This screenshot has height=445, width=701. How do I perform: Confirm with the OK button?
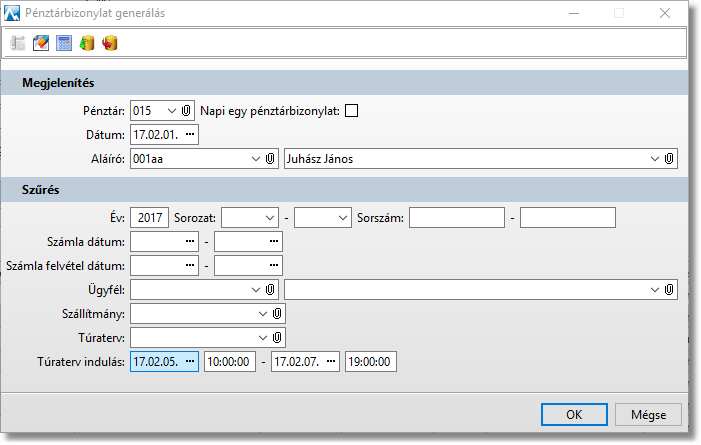[573, 414]
